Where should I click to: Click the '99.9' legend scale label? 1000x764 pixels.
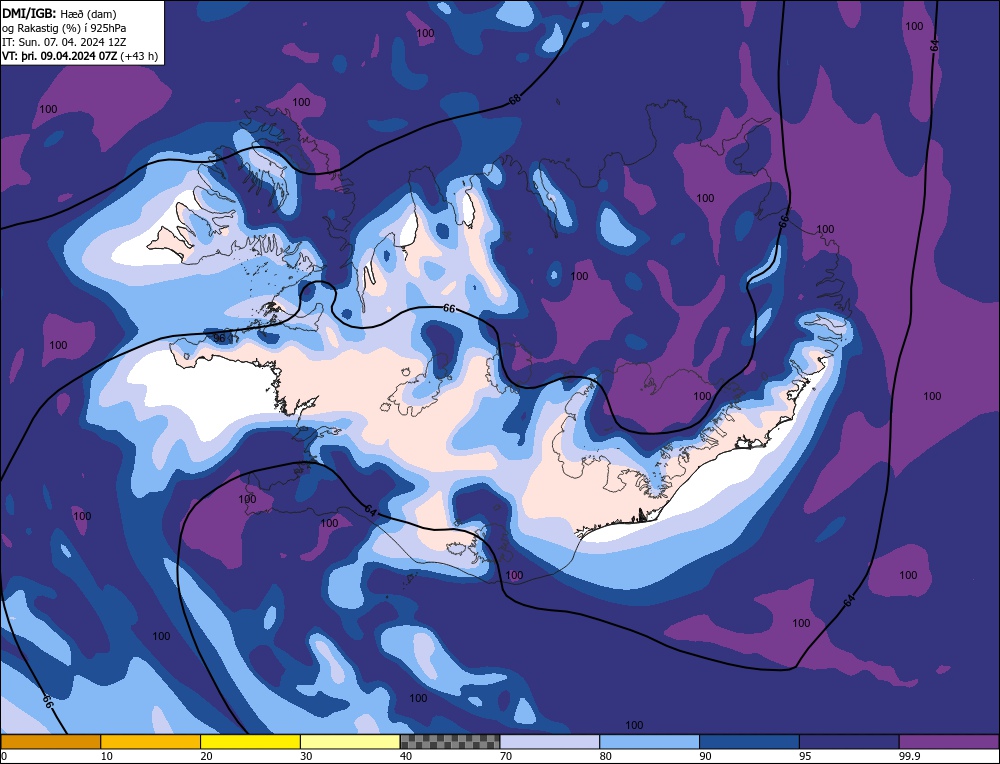(908, 756)
